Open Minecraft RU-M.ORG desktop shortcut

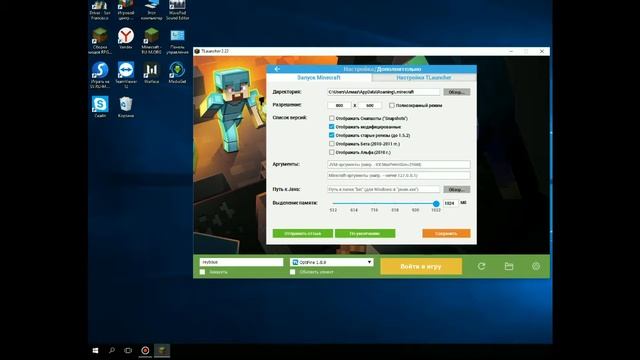pos(151,41)
